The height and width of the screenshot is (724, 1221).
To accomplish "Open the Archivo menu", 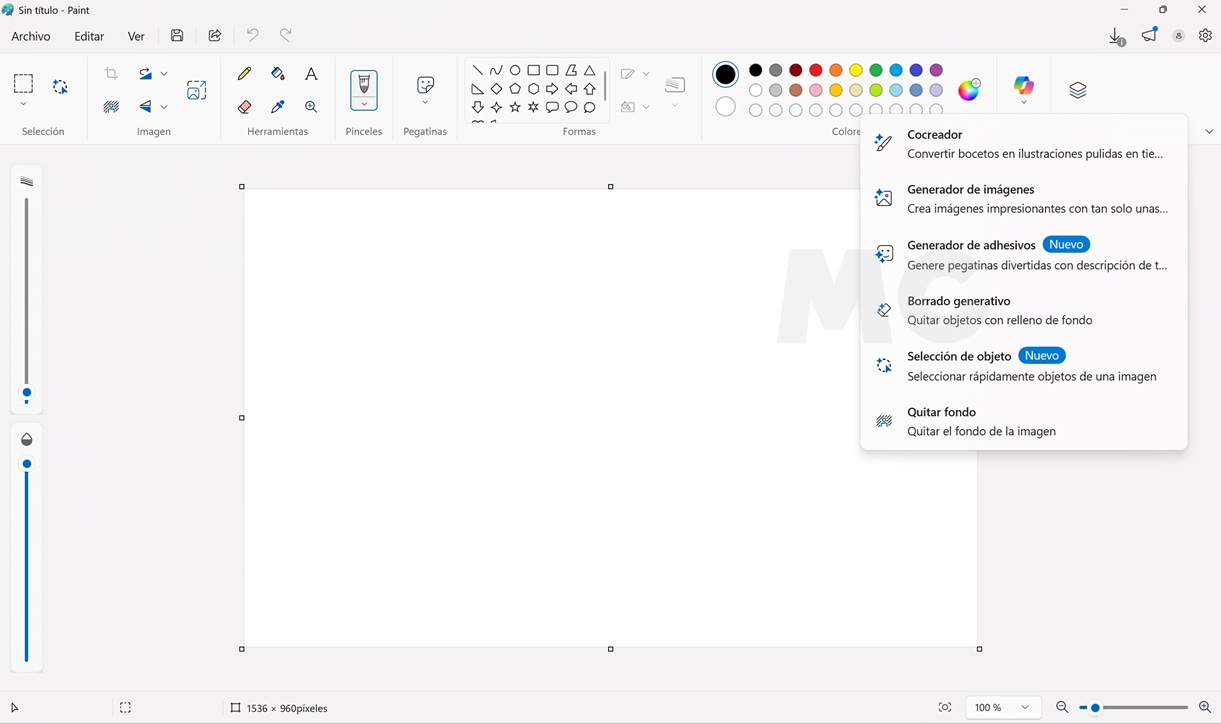I will pyautogui.click(x=31, y=36).
